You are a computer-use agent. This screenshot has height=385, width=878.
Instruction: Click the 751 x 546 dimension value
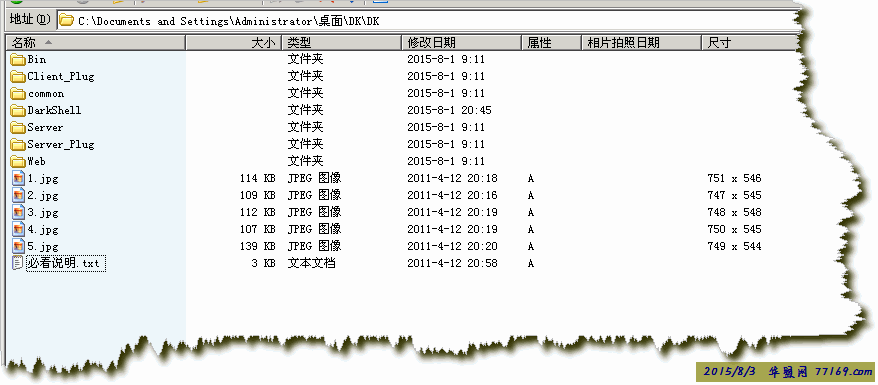pos(734,179)
